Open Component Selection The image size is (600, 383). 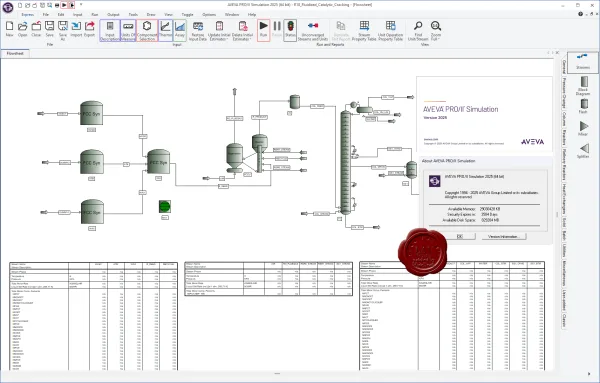[147, 31]
